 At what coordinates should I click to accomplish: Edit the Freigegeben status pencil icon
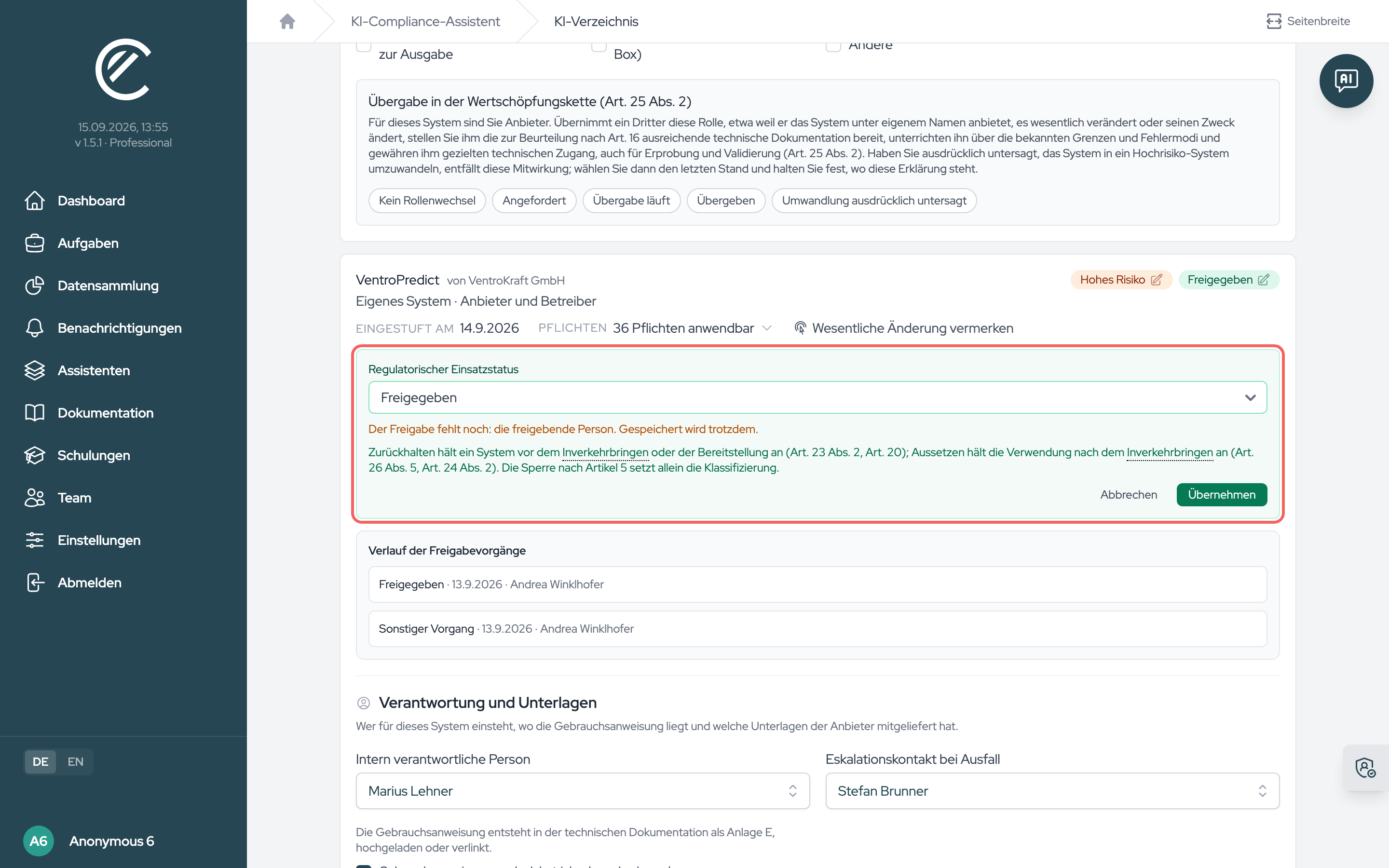tap(1263, 280)
